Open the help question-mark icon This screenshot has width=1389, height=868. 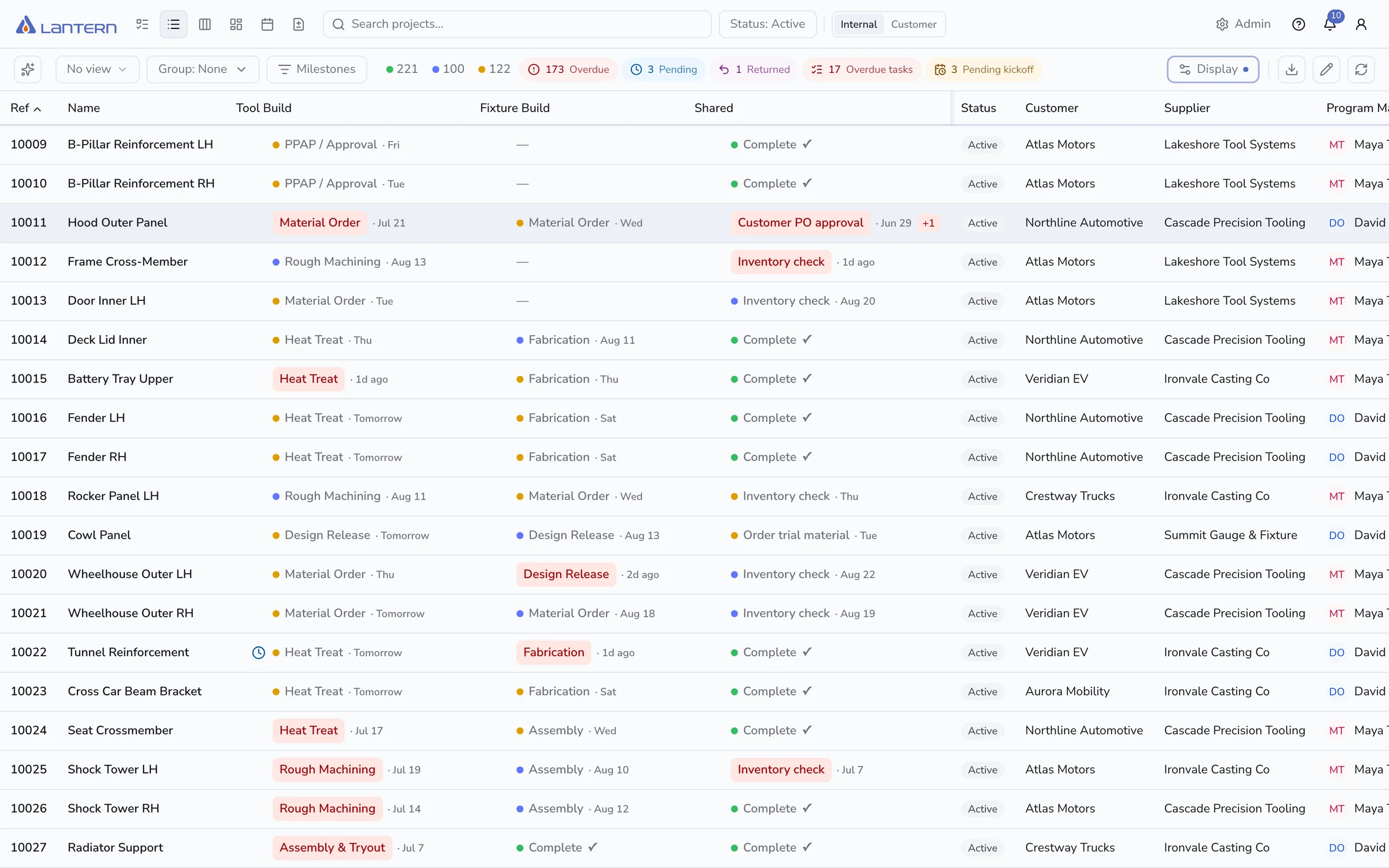pos(1299,24)
